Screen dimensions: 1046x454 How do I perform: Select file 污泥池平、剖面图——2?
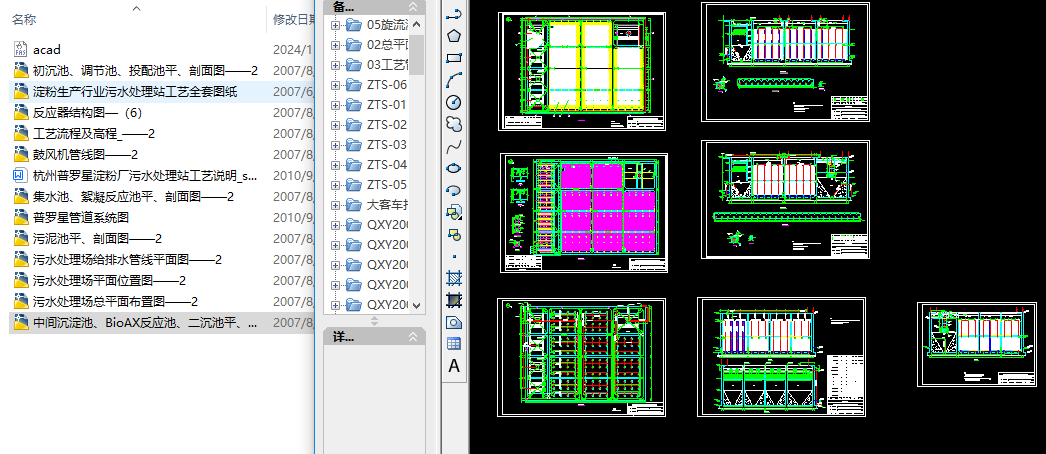click(97, 239)
